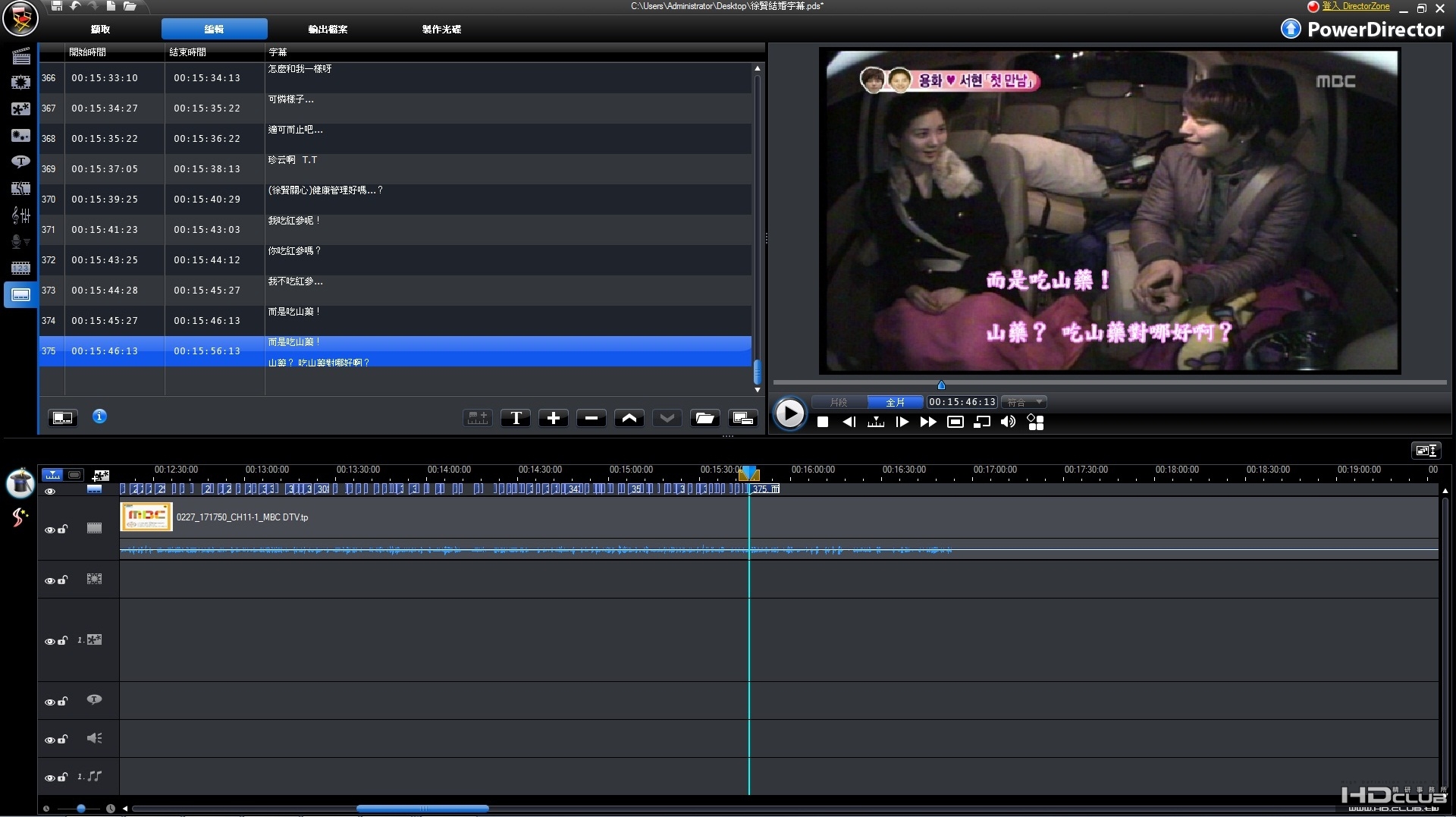Toggle visibility of the main video track
The image size is (1456, 817).
click(49, 529)
